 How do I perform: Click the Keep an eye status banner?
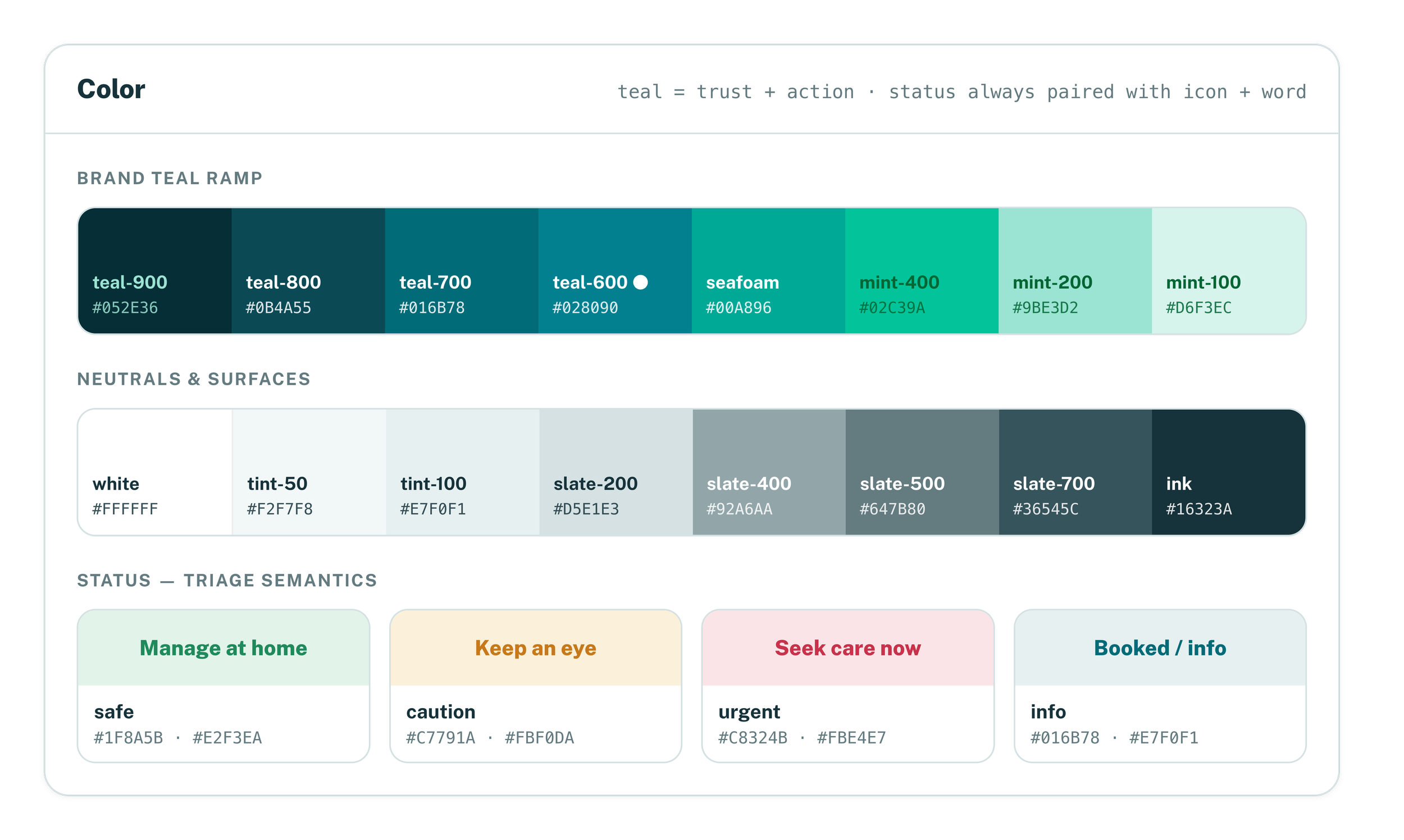[536, 648]
